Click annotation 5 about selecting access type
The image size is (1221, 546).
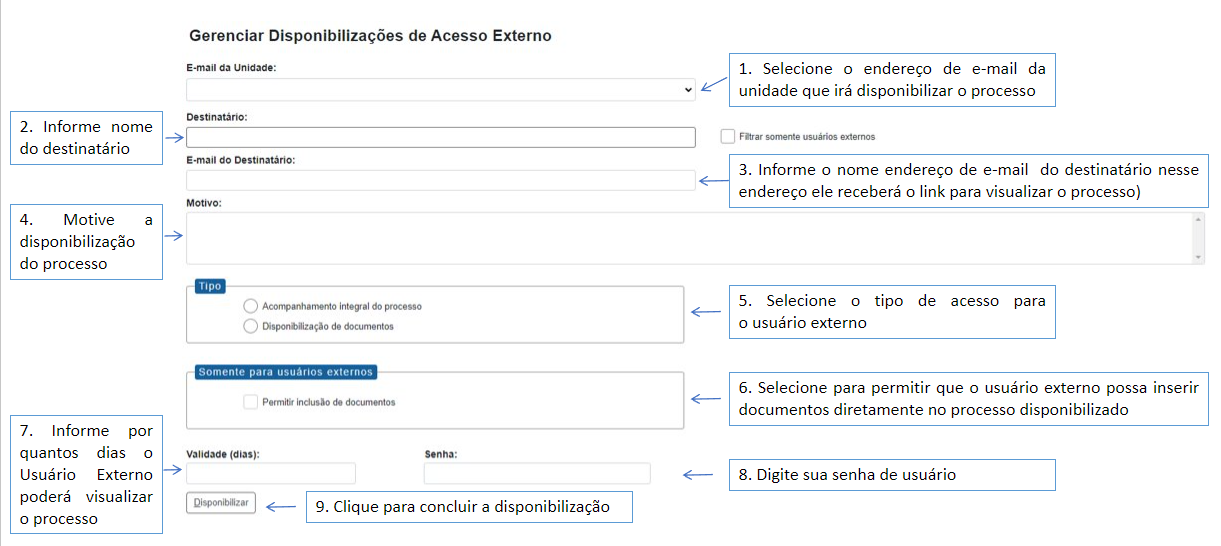pos(892,312)
